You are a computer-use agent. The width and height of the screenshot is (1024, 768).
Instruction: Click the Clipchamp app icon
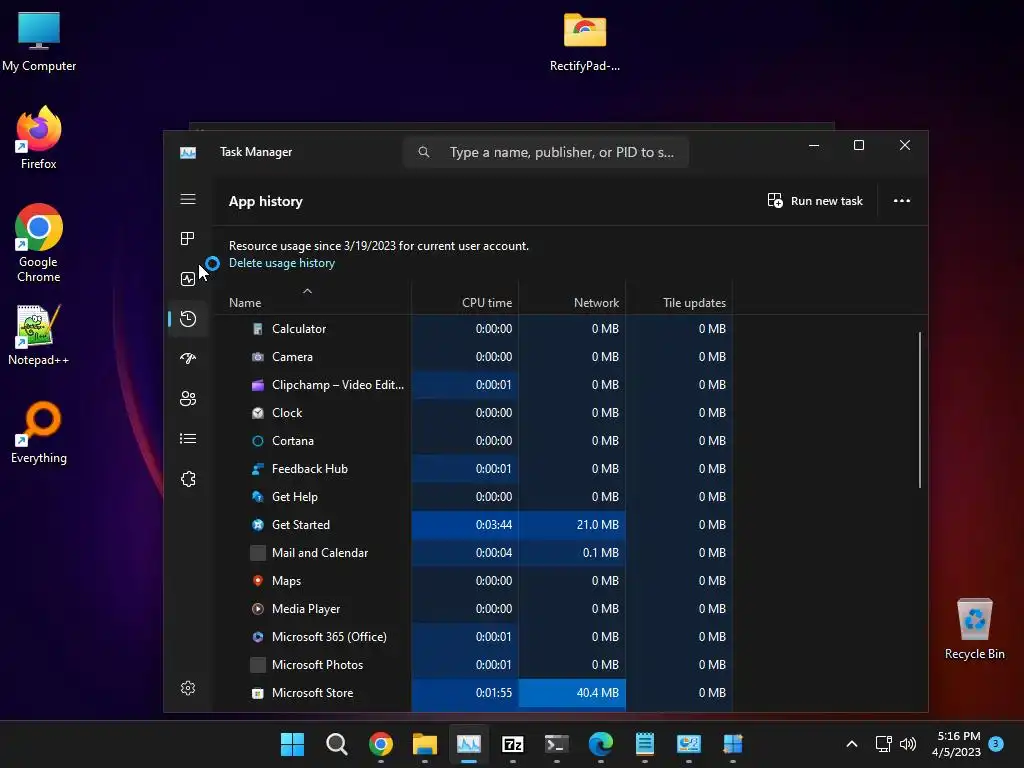pyautogui.click(x=258, y=385)
